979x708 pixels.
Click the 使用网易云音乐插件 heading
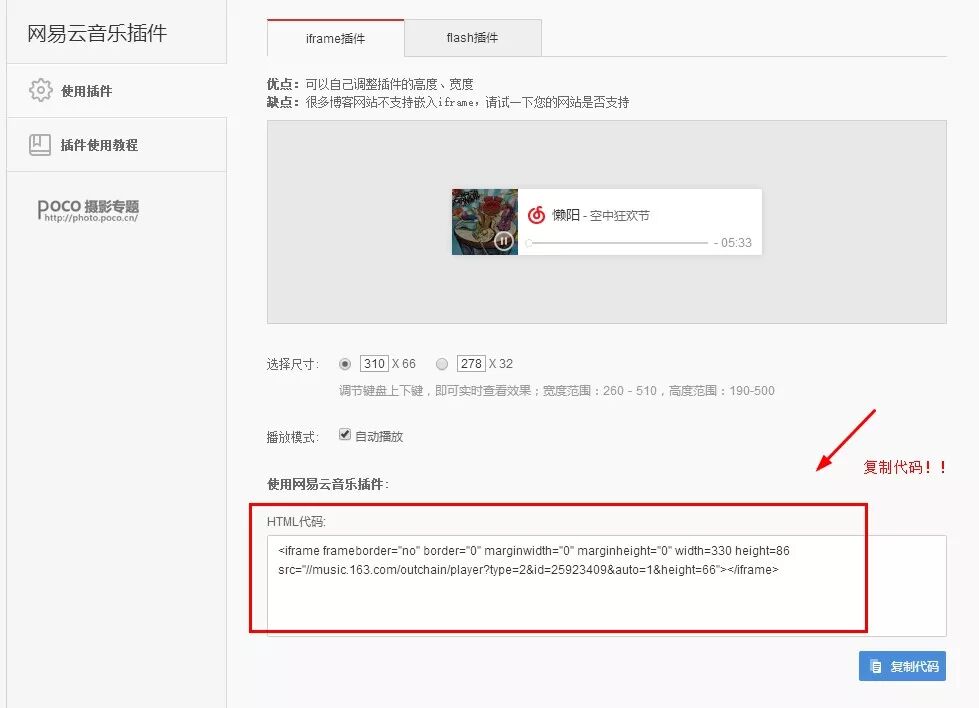pyautogui.click(x=328, y=484)
